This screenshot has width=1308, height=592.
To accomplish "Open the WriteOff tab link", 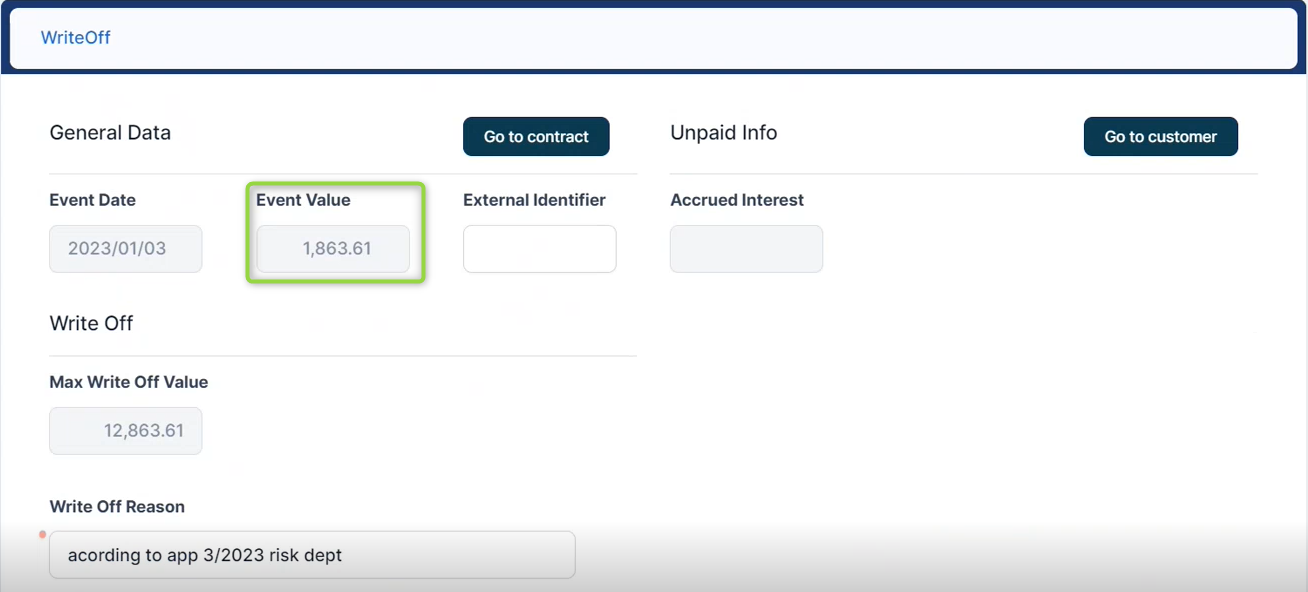I will coord(75,38).
